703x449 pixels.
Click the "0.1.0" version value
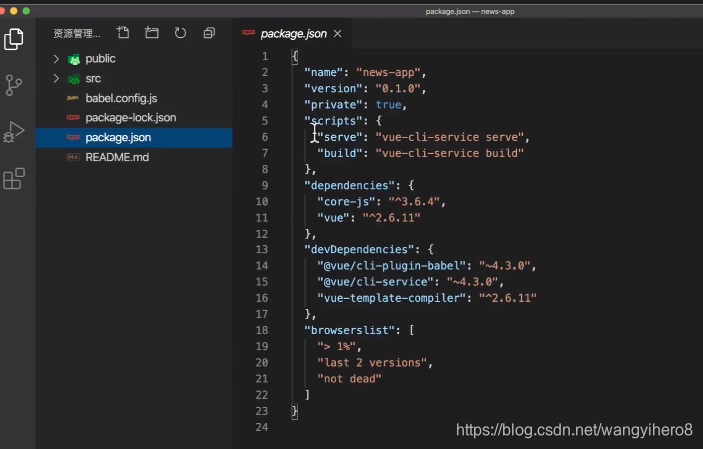tap(398, 88)
